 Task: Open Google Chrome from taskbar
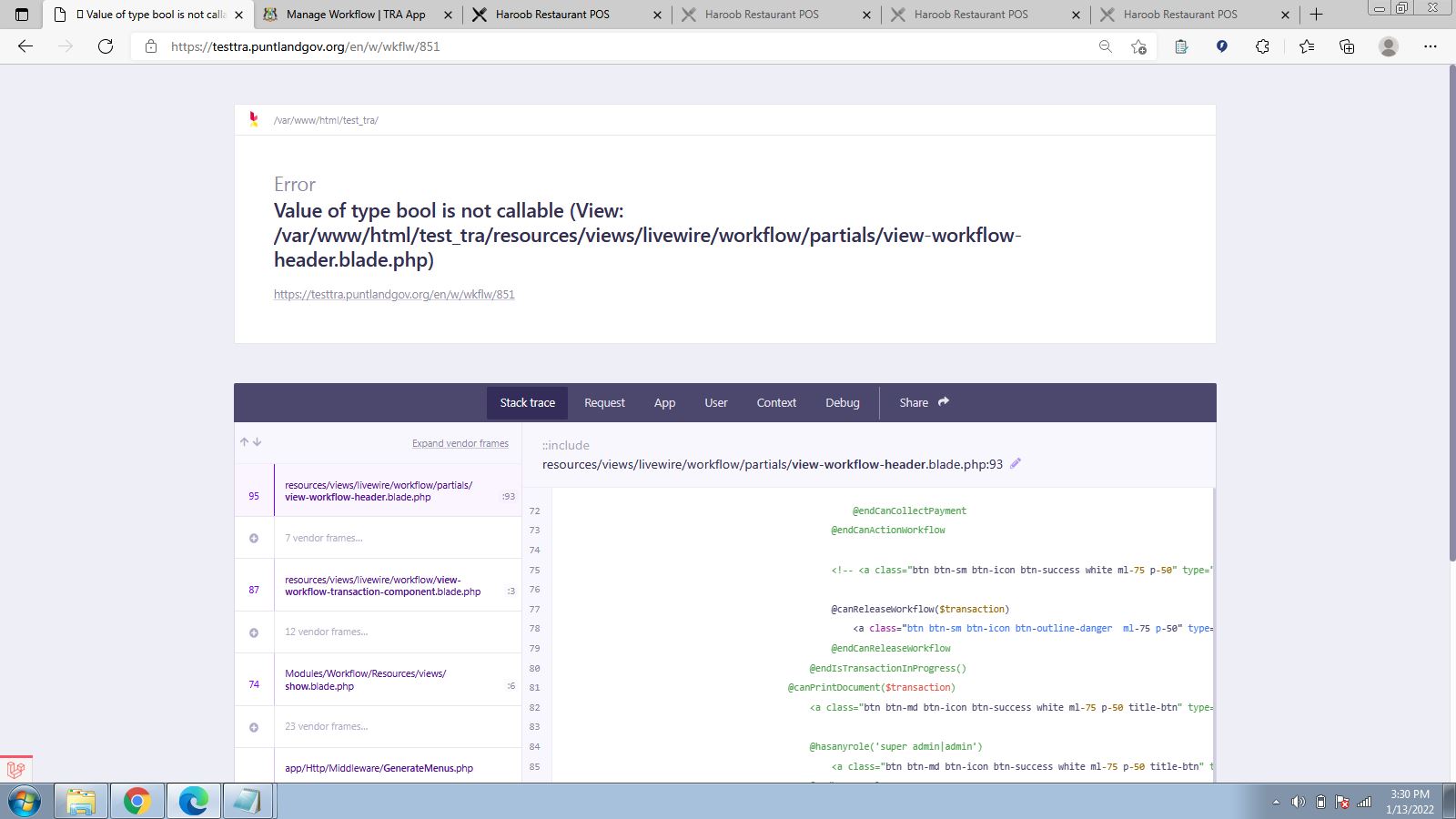[137, 802]
